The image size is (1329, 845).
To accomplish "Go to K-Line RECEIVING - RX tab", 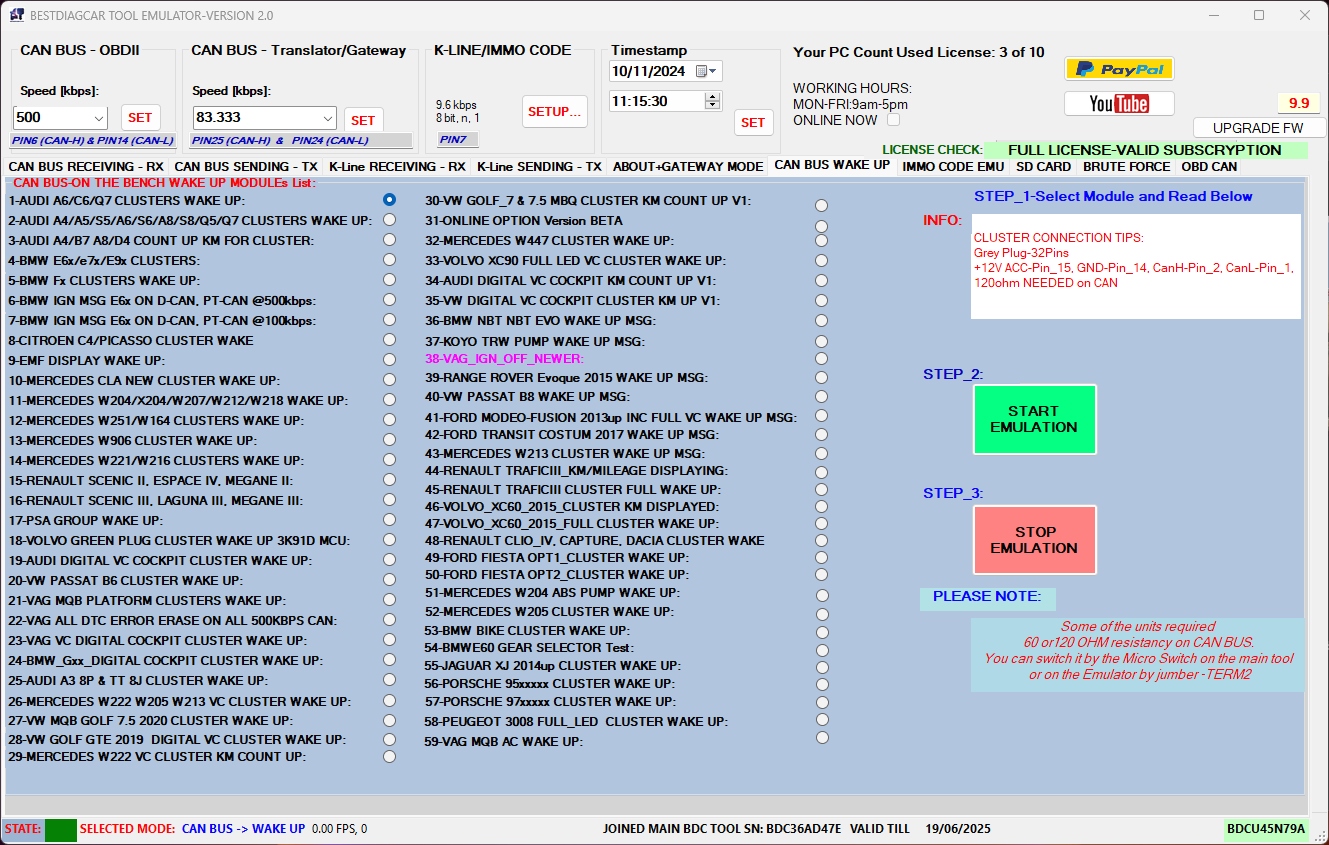I will point(397,166).
